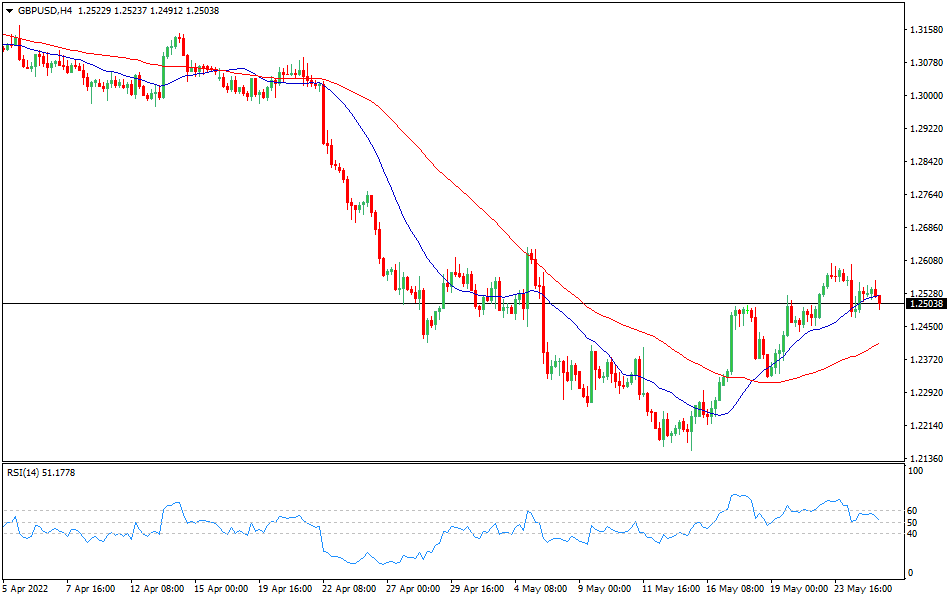
Task: Click the latest red candle on the right
Action: click(880, 300)
